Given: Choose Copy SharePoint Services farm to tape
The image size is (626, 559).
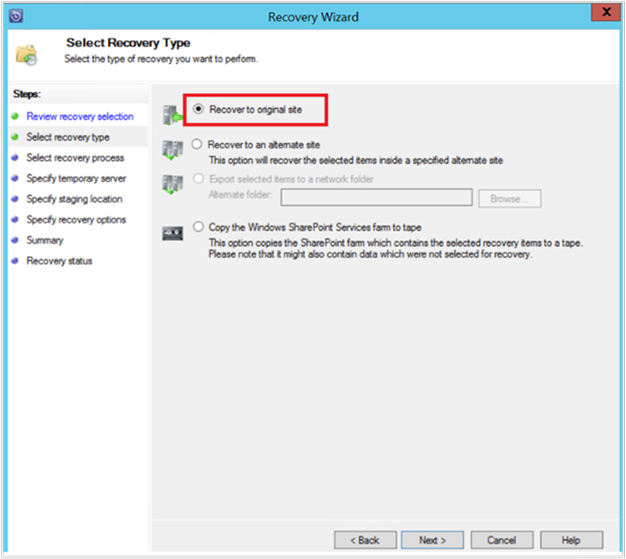Looking at the screenshot, I should [198, 227].
